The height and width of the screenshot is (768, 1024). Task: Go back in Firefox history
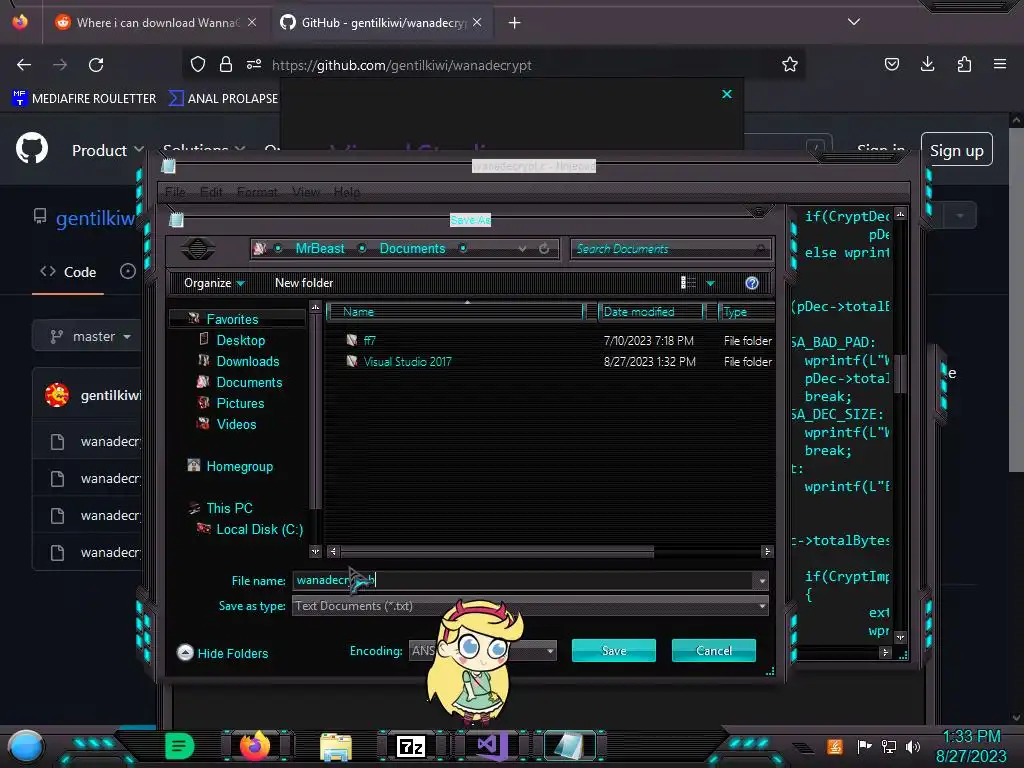24,65
